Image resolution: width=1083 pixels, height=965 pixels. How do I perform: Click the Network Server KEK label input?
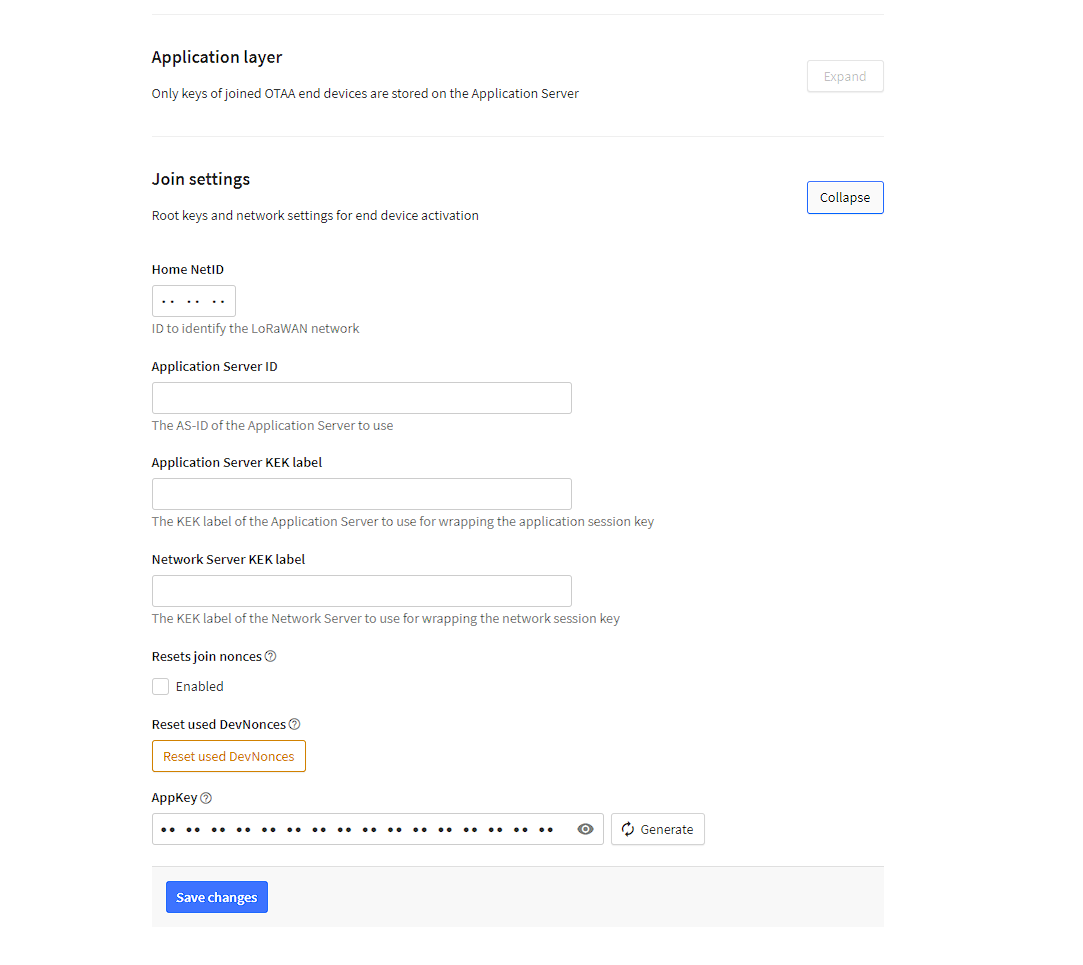click(362, 591)
